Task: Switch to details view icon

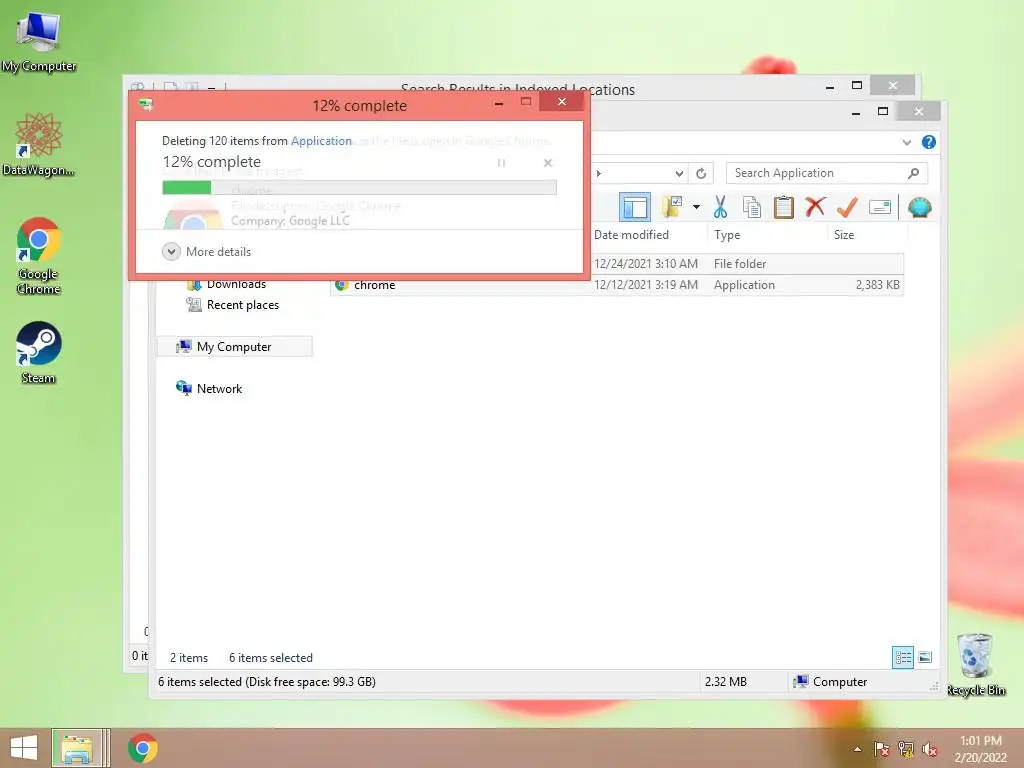Action: coord(903,657)
